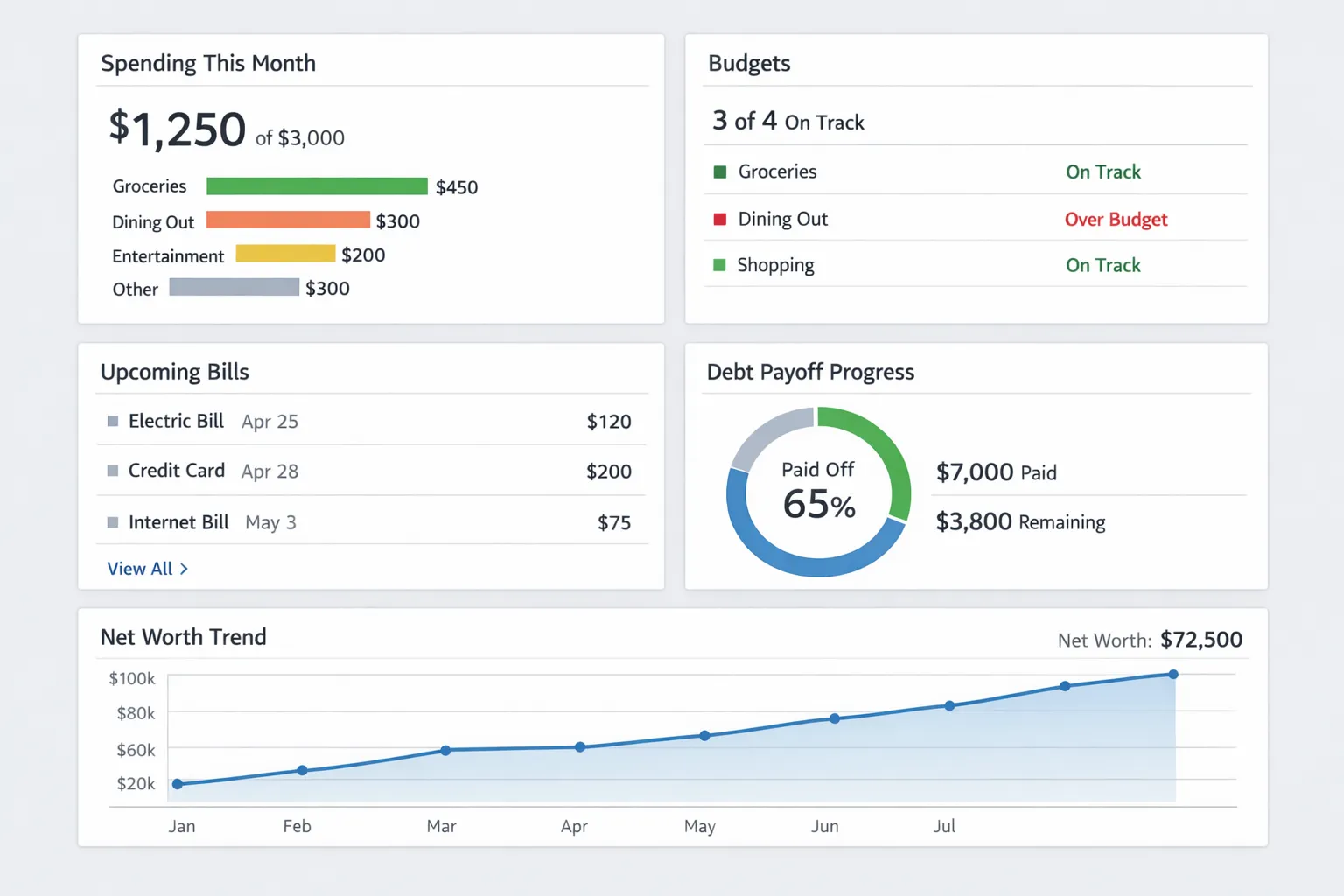This screenshot has width=1344, height=896.
Task: Toggle the Groceries 'On Track' status
Action: pos(1102,171)
